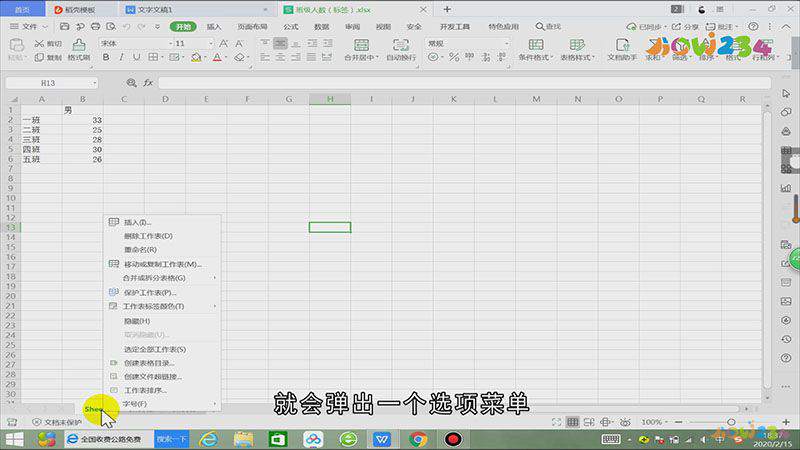Toggle Italic formatting
The width and height of the screenshot is (800, 450).
[x=121, y=58]
